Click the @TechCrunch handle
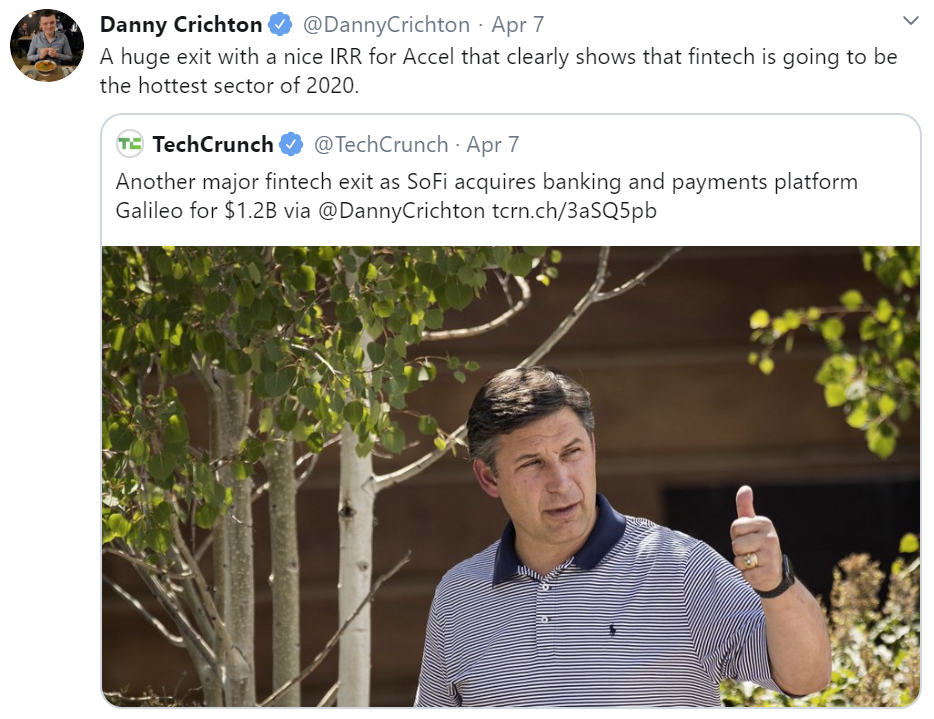This screenshot has height=719, width=934. point(381,144)
